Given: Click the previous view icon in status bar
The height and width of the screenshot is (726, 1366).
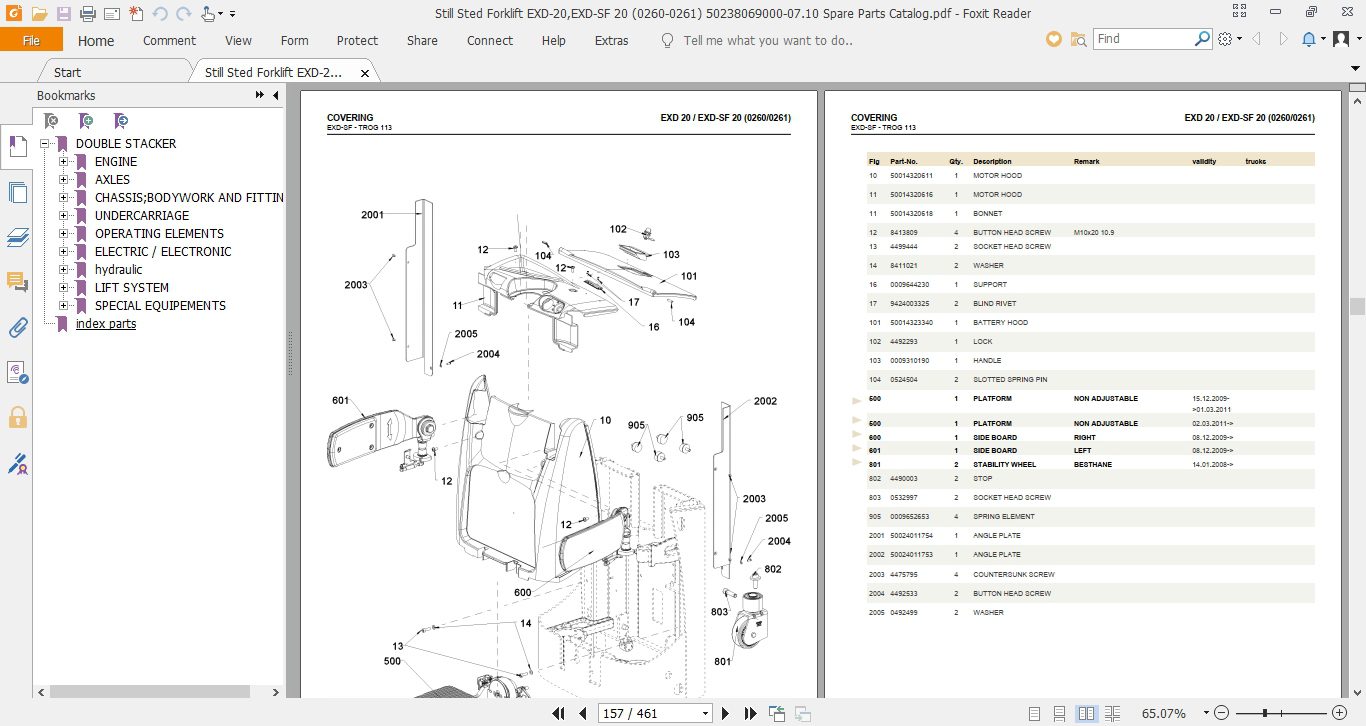Looking at the screenshot, I should [x=777, y=714].
